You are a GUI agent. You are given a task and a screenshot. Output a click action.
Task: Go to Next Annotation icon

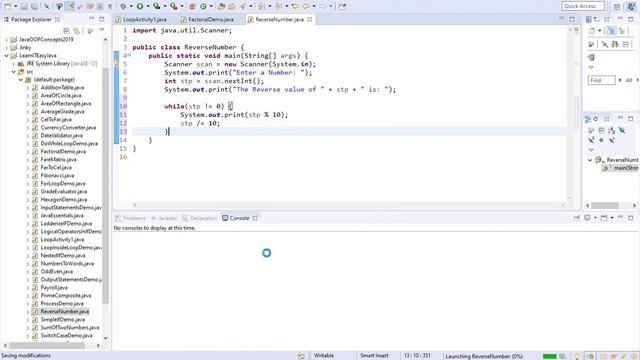pos(260,6)
